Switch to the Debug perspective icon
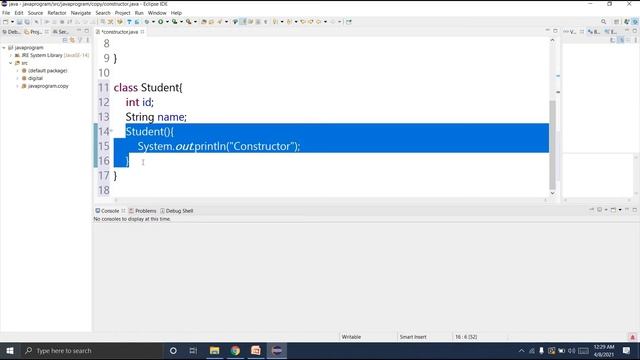 [635, 22]
